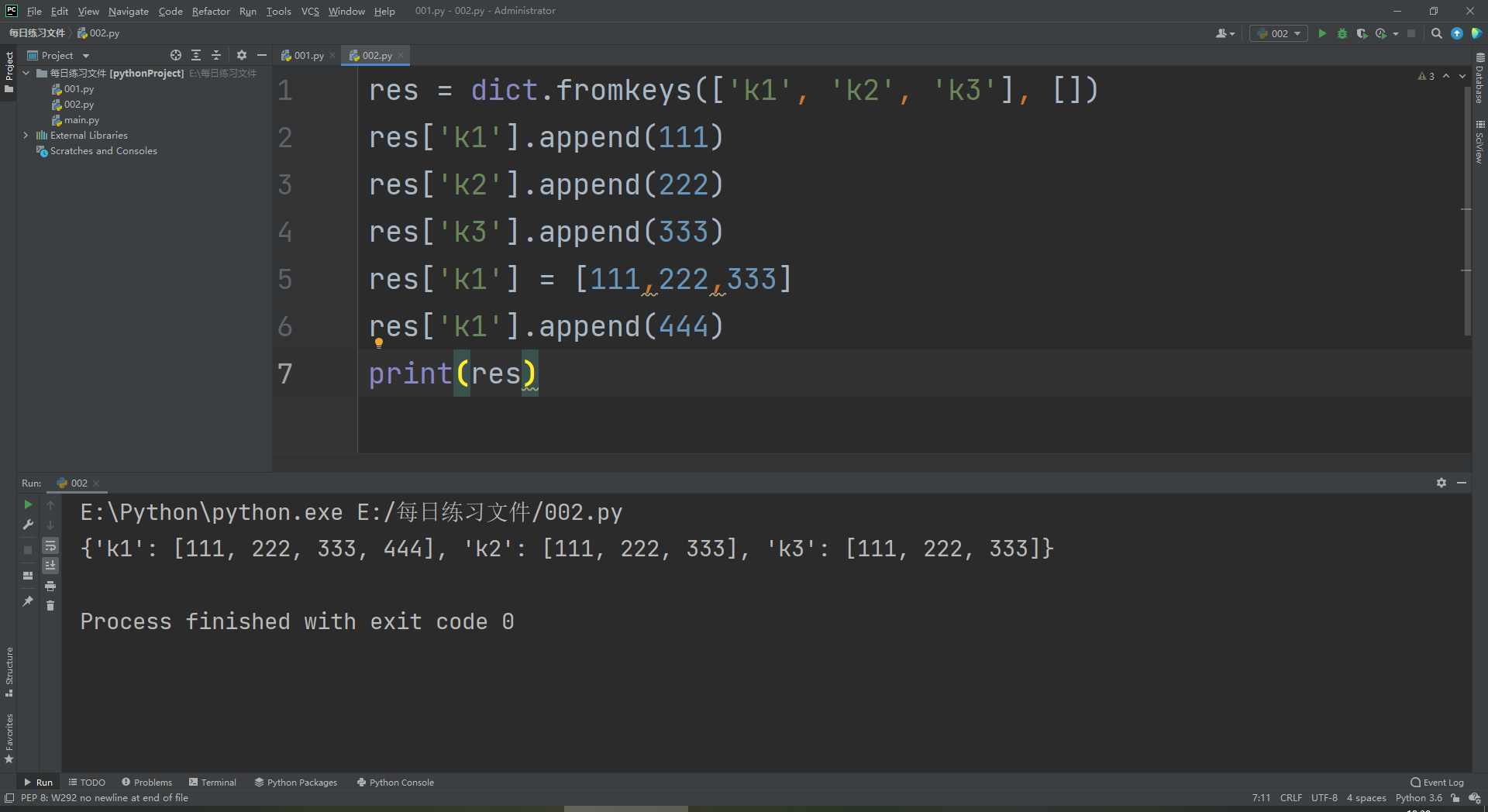Open Python 3.6 interpreter selector

[1419, 798]
